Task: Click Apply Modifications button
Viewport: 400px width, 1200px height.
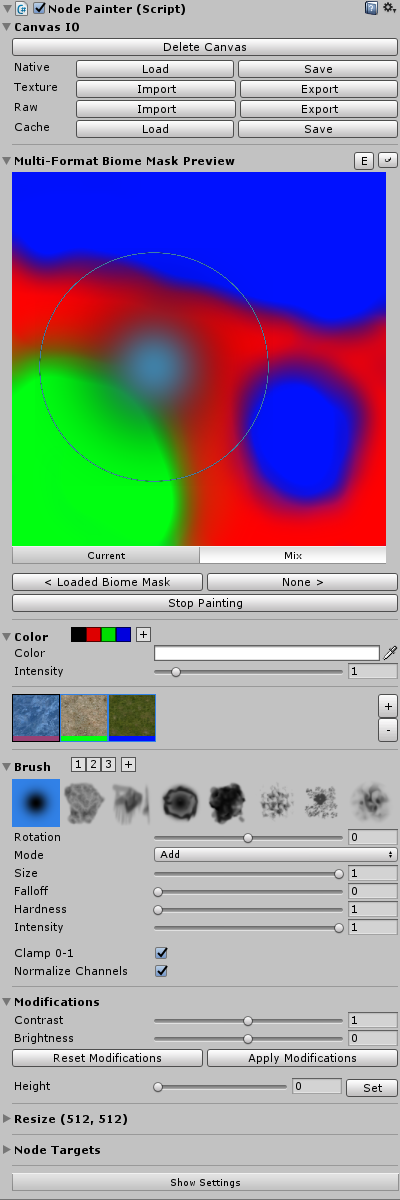Action: click(x=302, y=1058)
